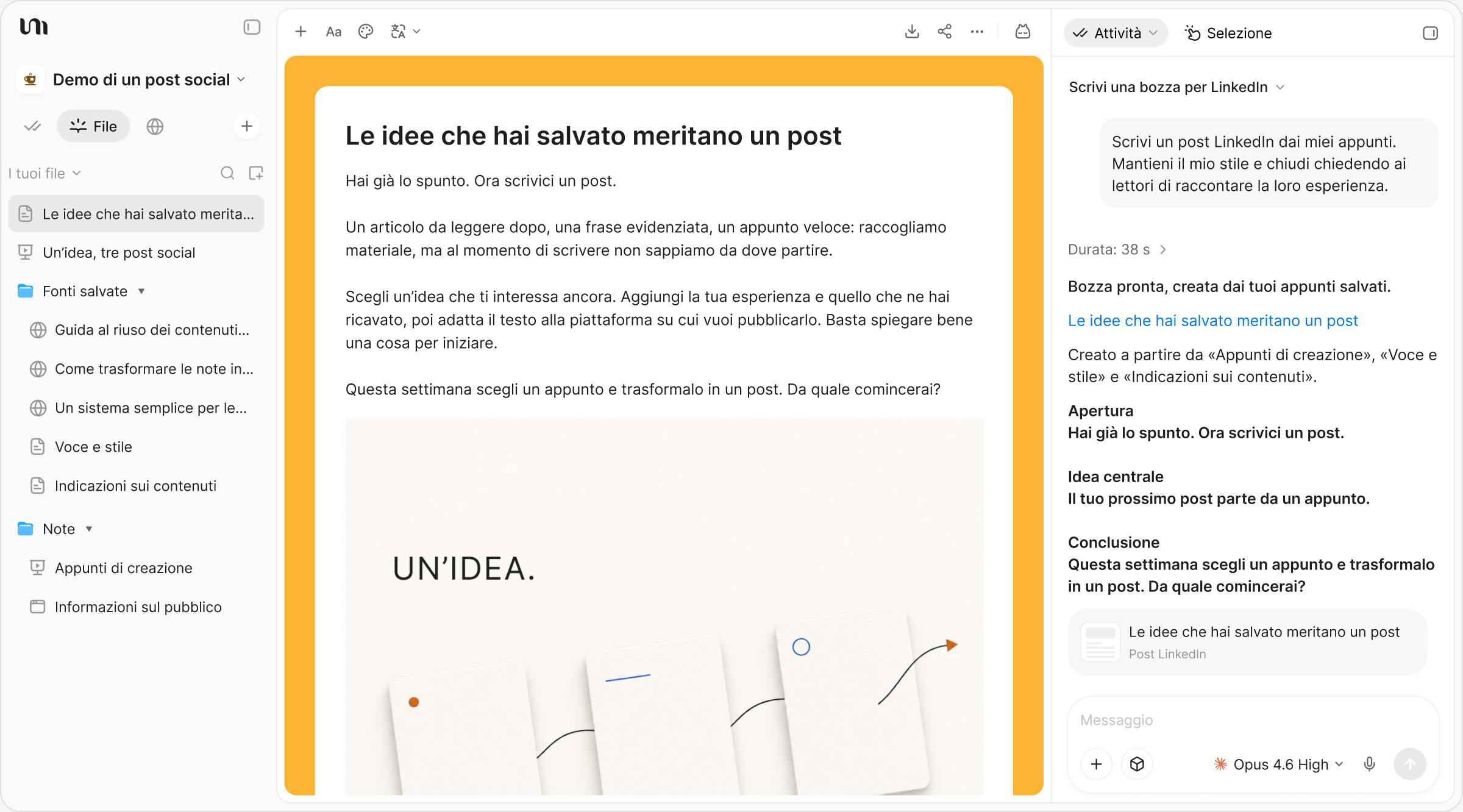Create a new file with the add-note icon
Screen dimensions: 1463x812
256,173
